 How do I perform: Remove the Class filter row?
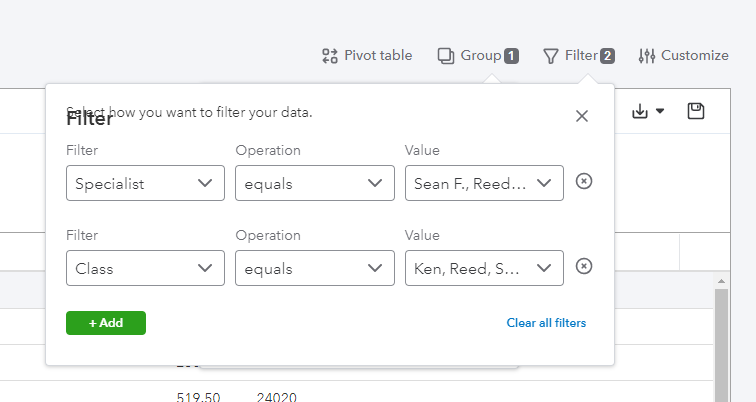[585, 266]
